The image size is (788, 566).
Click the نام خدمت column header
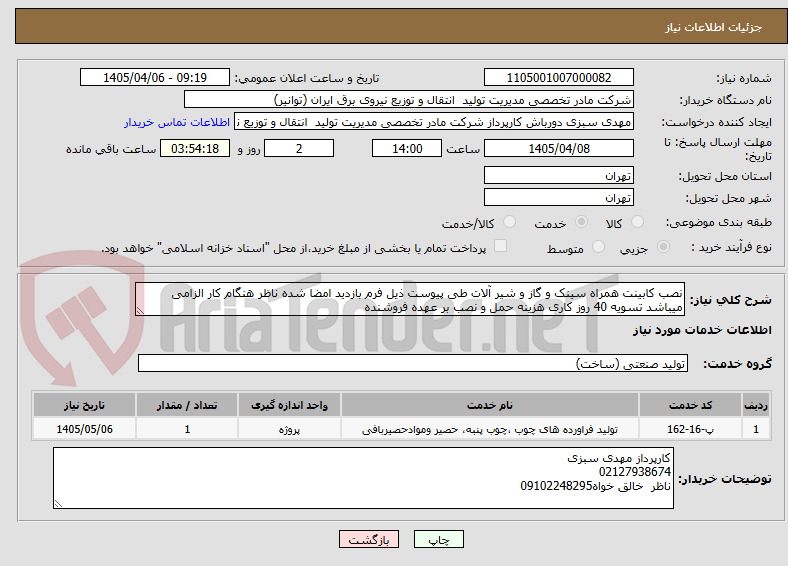pyautogui.click(x=489, y=405)
